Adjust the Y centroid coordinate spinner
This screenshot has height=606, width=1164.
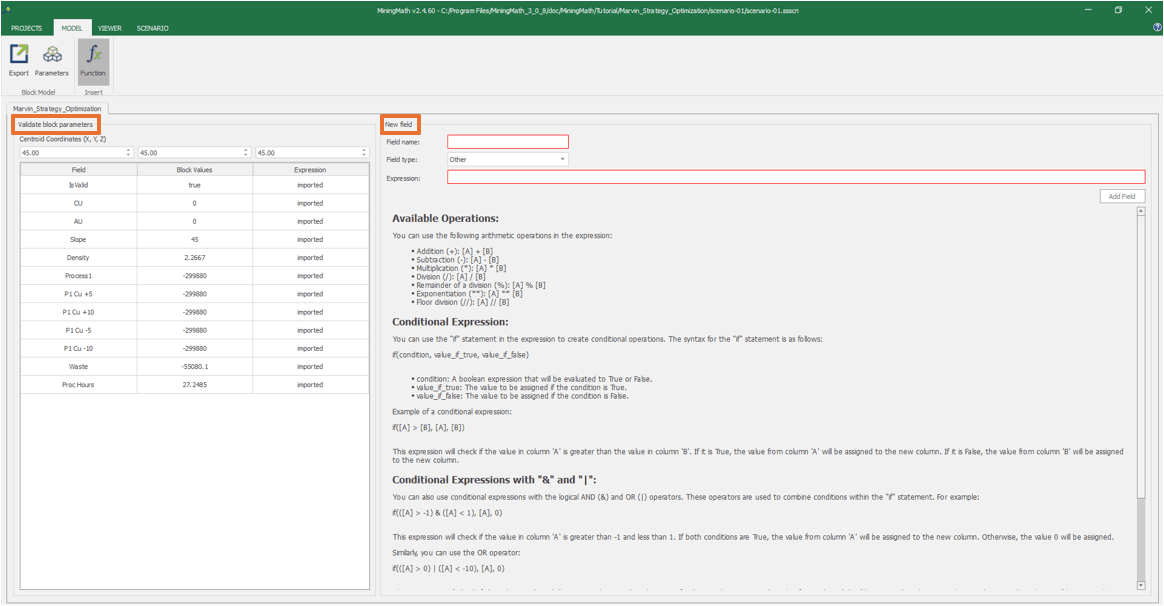pos(246,153)
